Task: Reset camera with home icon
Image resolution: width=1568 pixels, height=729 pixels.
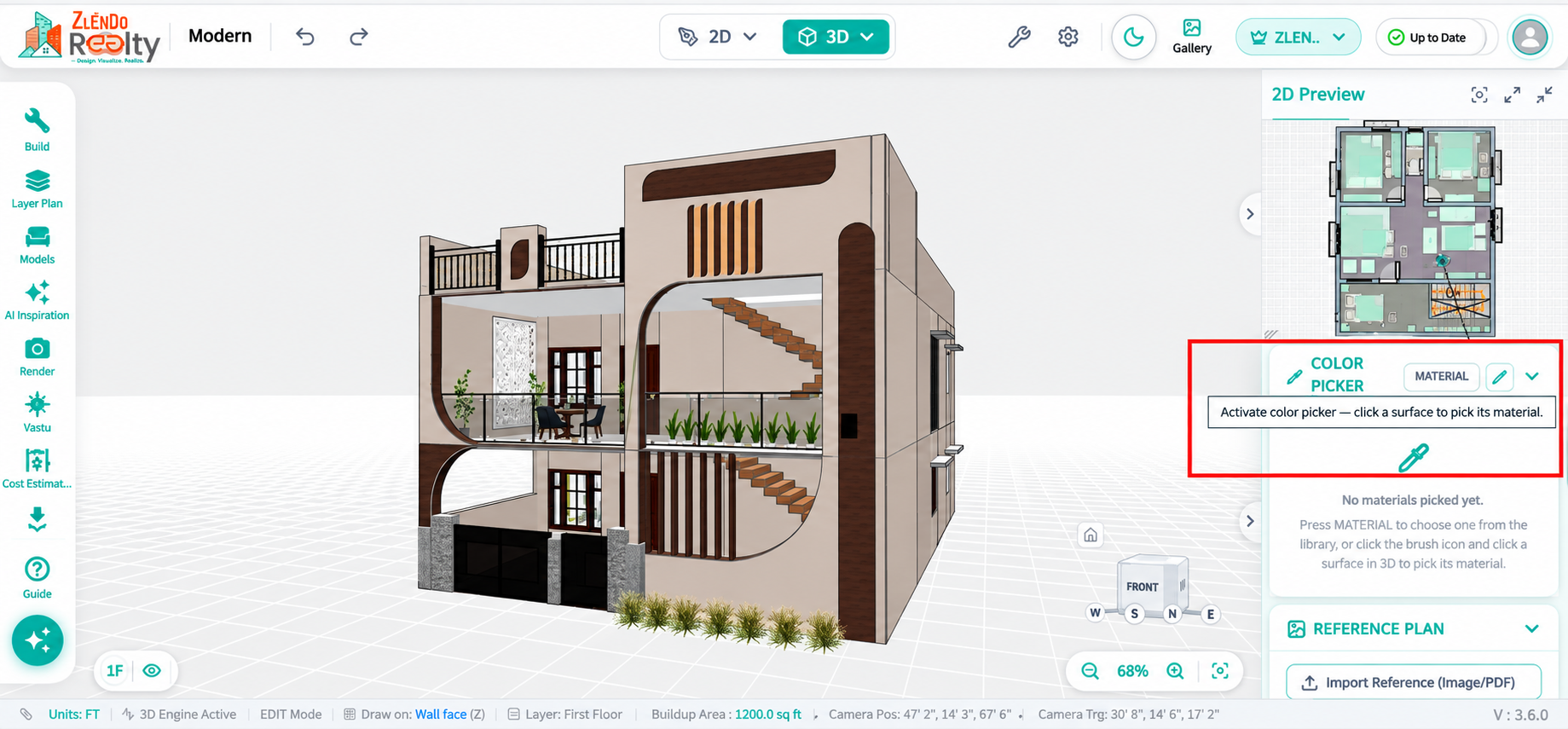Action: 1091,535
